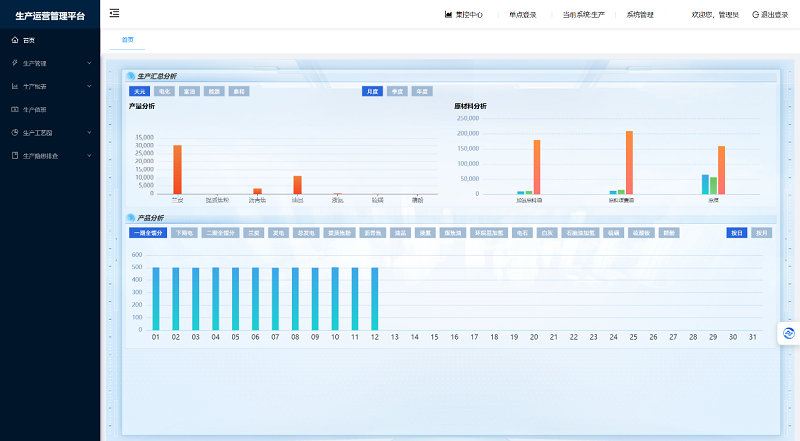The width and height of the screenshot is (800, 441).
Task: Click the 生产管理 sidebar icon
Action: (15, 63)
